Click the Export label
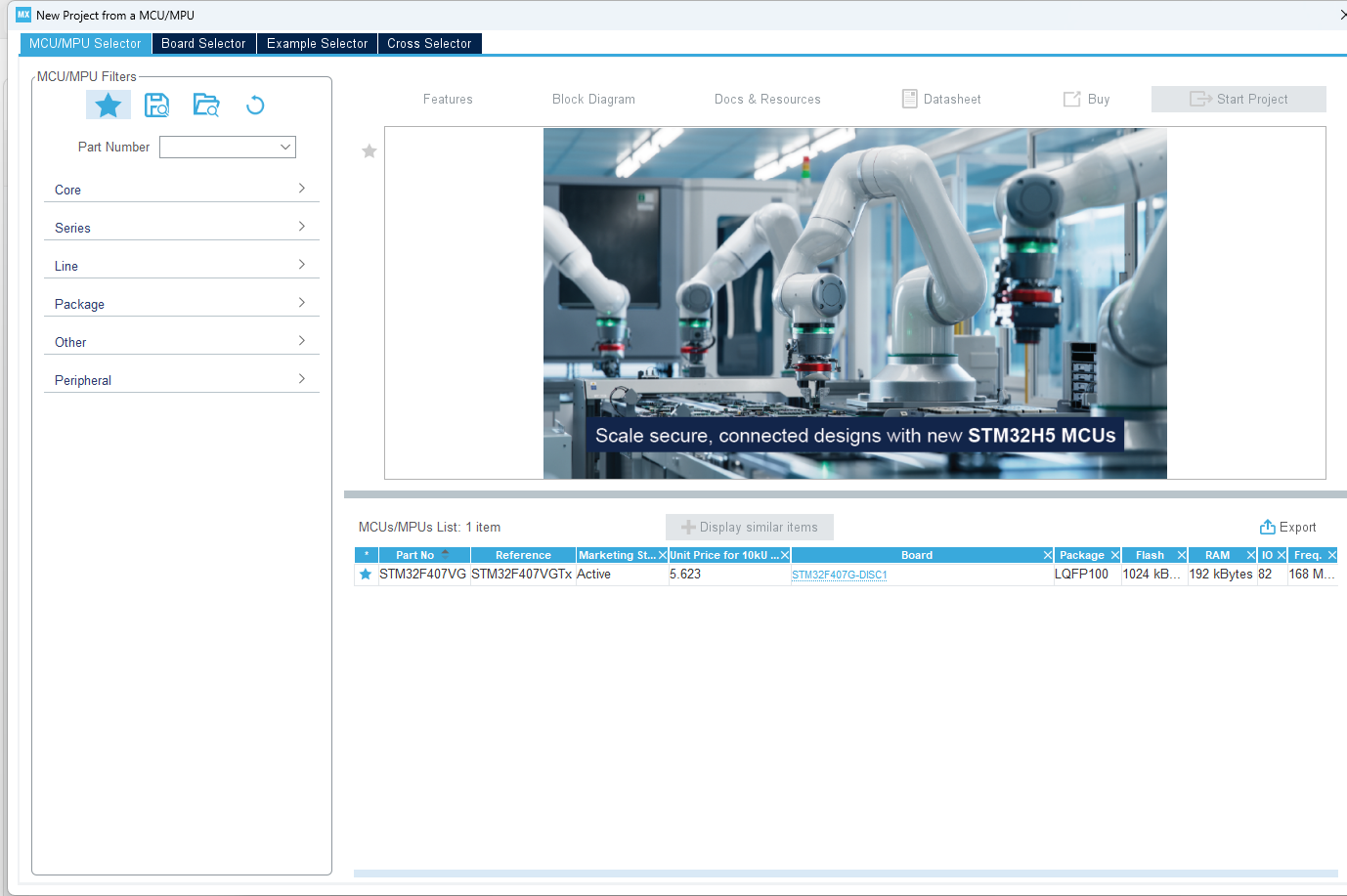Viewport: 1347px width, 896px height. [1297, 527]
